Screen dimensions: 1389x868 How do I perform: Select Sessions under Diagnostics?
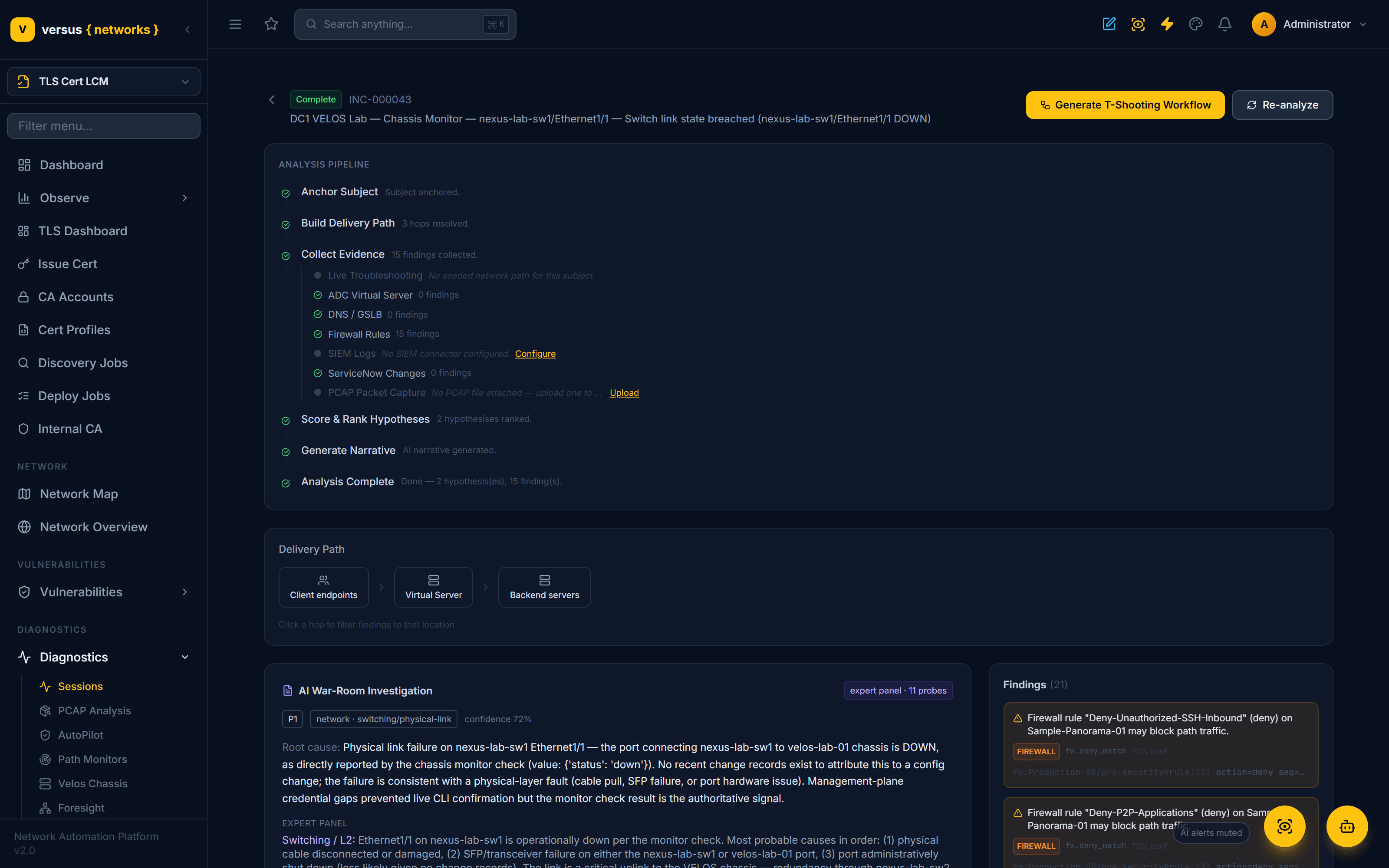80,687
